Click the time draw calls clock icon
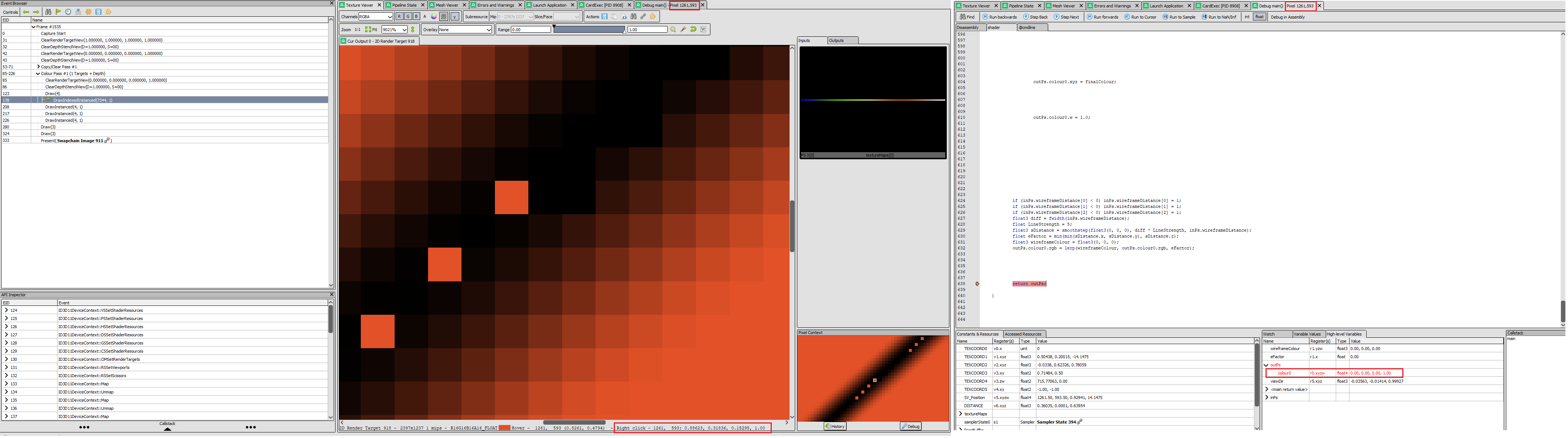The height and width of the screenshot is (438, 1568). [x=68, y=12]
